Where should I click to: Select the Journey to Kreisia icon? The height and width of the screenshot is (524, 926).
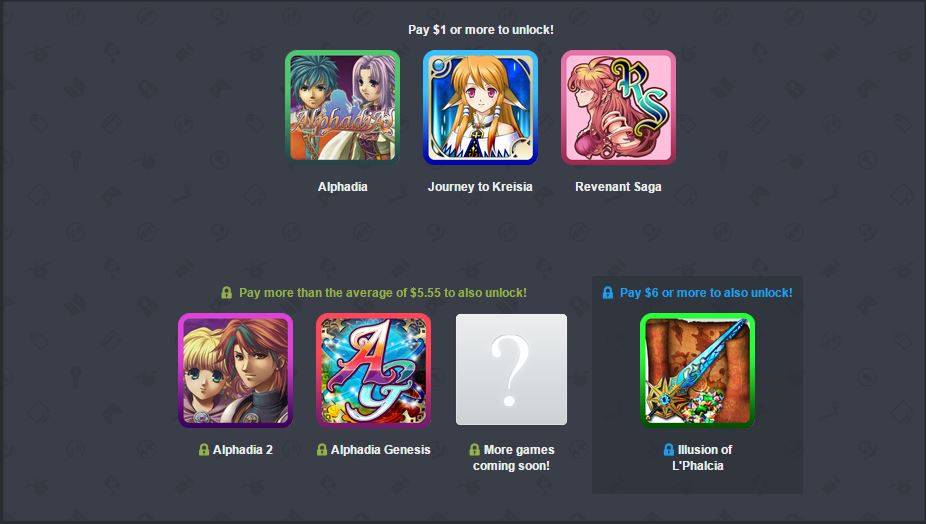click(x=480, y=107)
